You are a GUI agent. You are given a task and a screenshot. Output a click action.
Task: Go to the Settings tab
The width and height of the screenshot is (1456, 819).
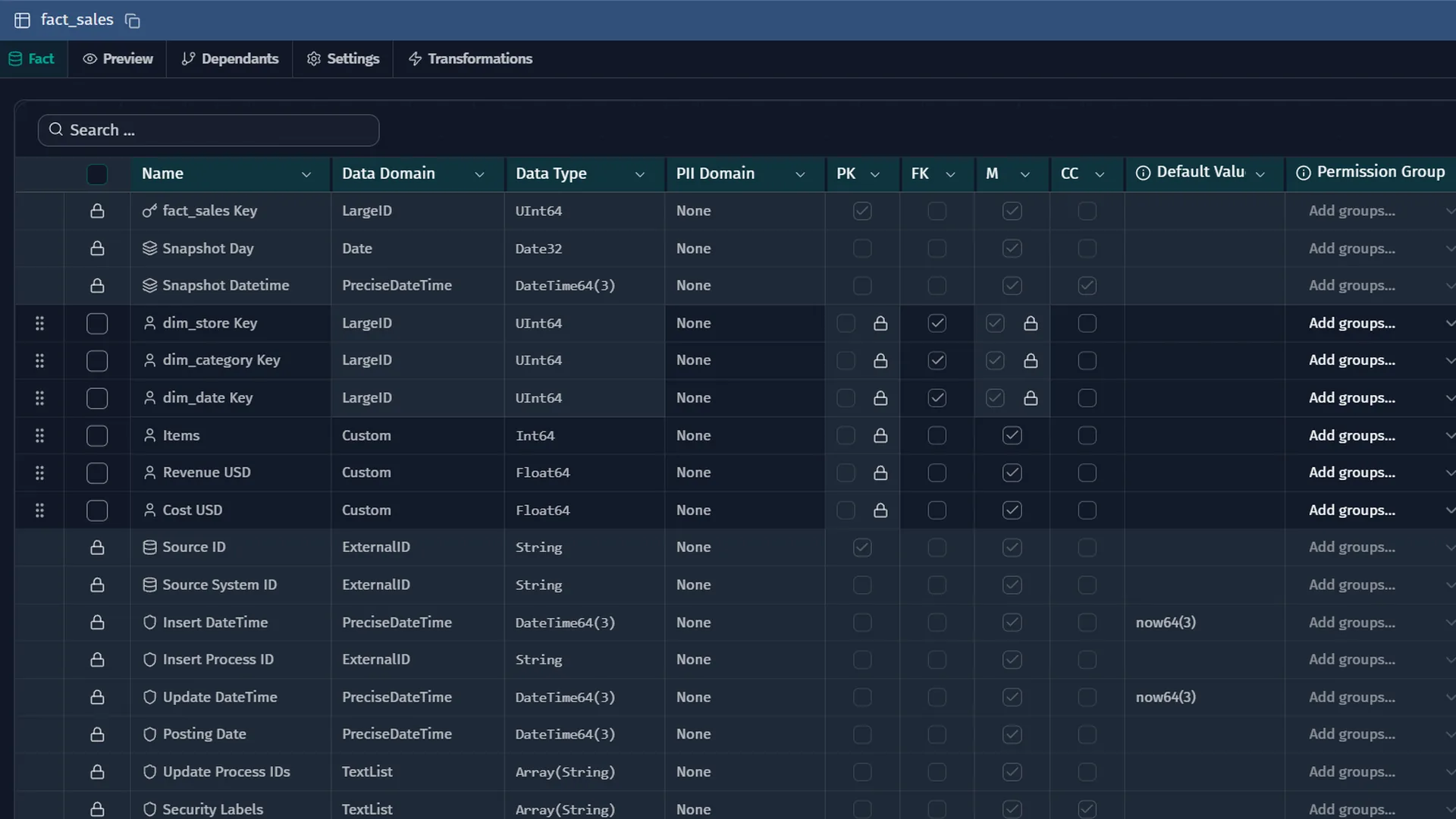pyautogui.click(x=343, y=58)
